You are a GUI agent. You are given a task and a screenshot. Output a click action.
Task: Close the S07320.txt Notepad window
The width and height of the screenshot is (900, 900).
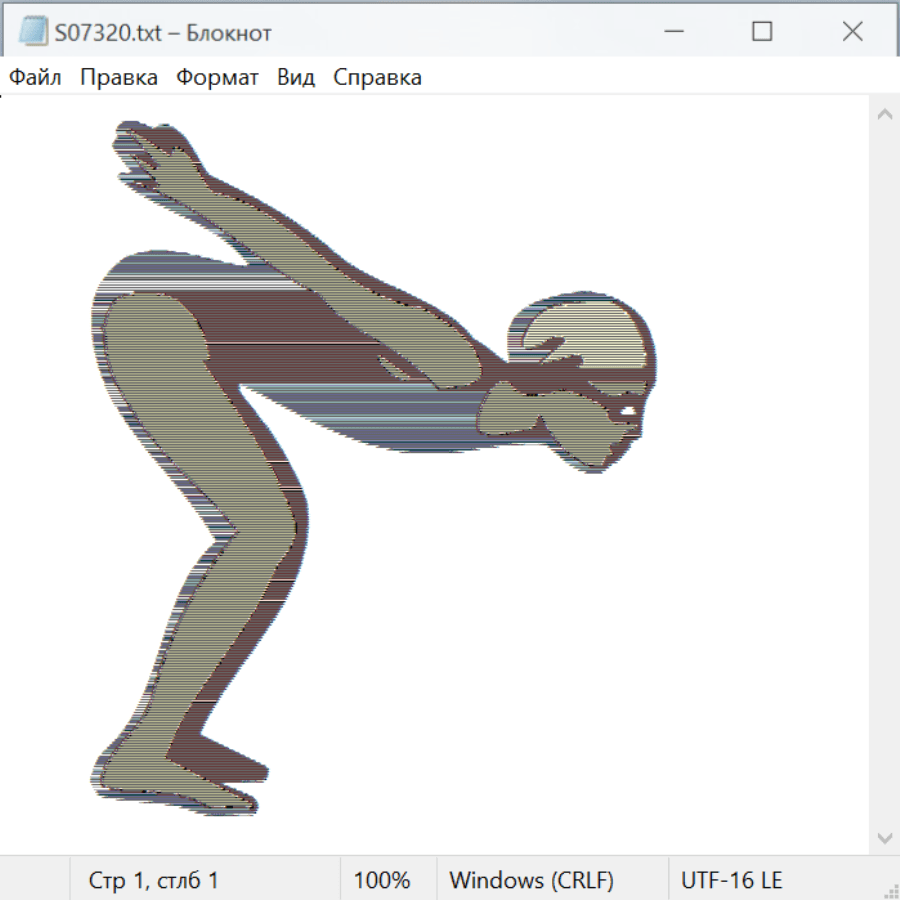coord(852,32)
